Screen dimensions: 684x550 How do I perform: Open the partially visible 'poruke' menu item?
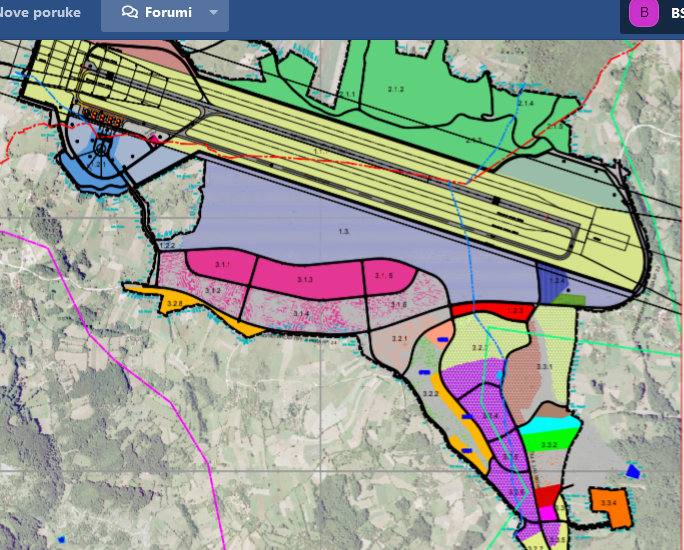(40, 13)
